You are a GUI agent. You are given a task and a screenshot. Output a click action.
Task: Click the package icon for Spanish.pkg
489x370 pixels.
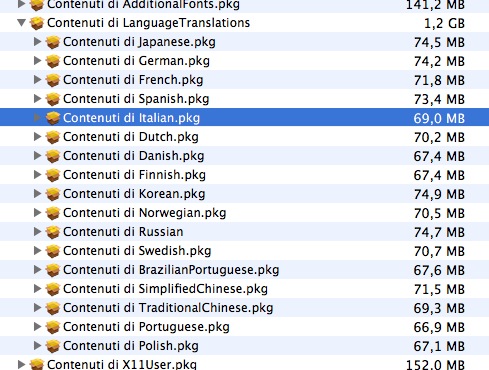pyautogui.click(x=53, y=99)
